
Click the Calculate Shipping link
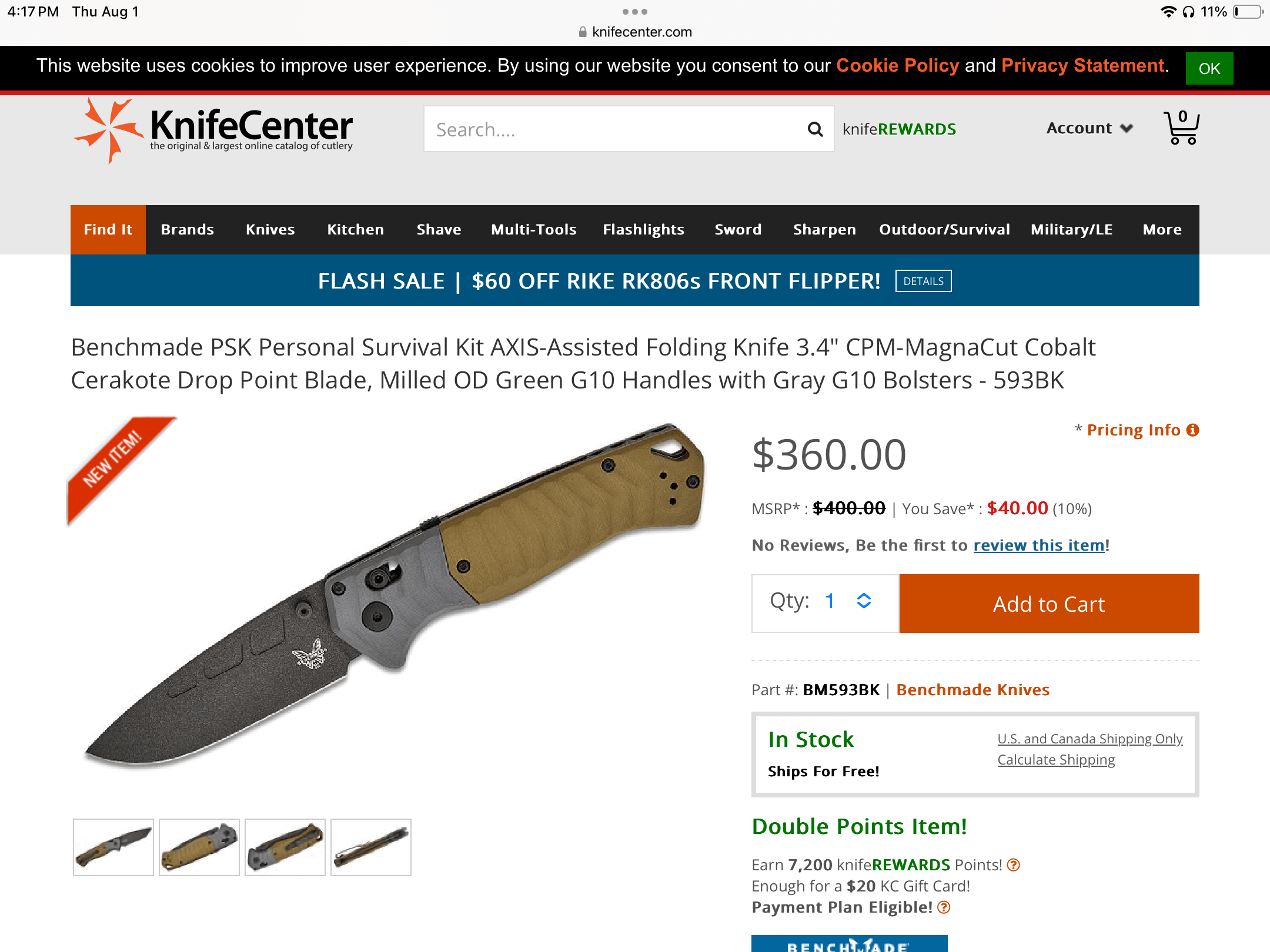coord(1056,760)
